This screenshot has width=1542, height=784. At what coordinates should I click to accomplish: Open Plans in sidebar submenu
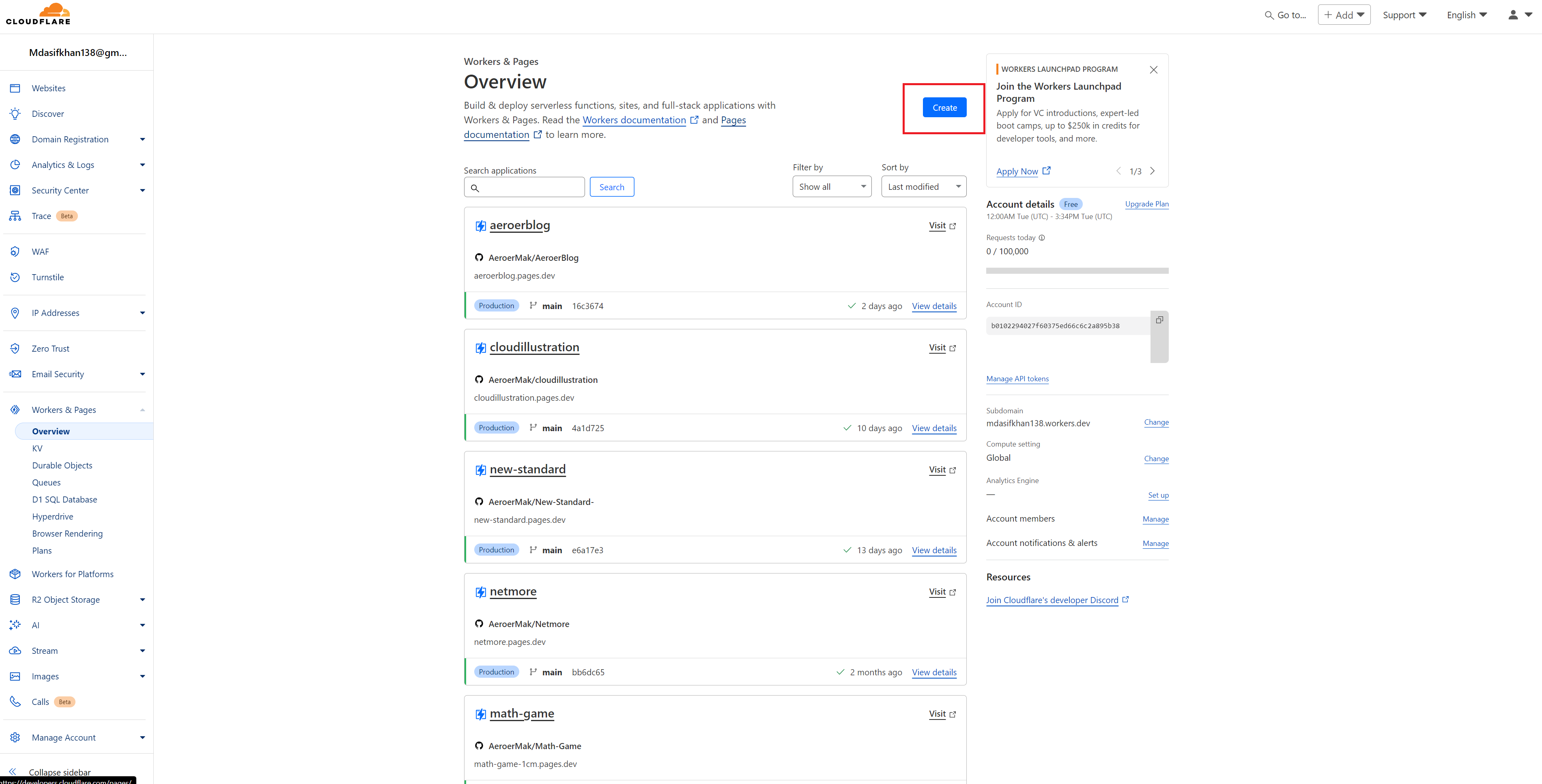(42, 551)
